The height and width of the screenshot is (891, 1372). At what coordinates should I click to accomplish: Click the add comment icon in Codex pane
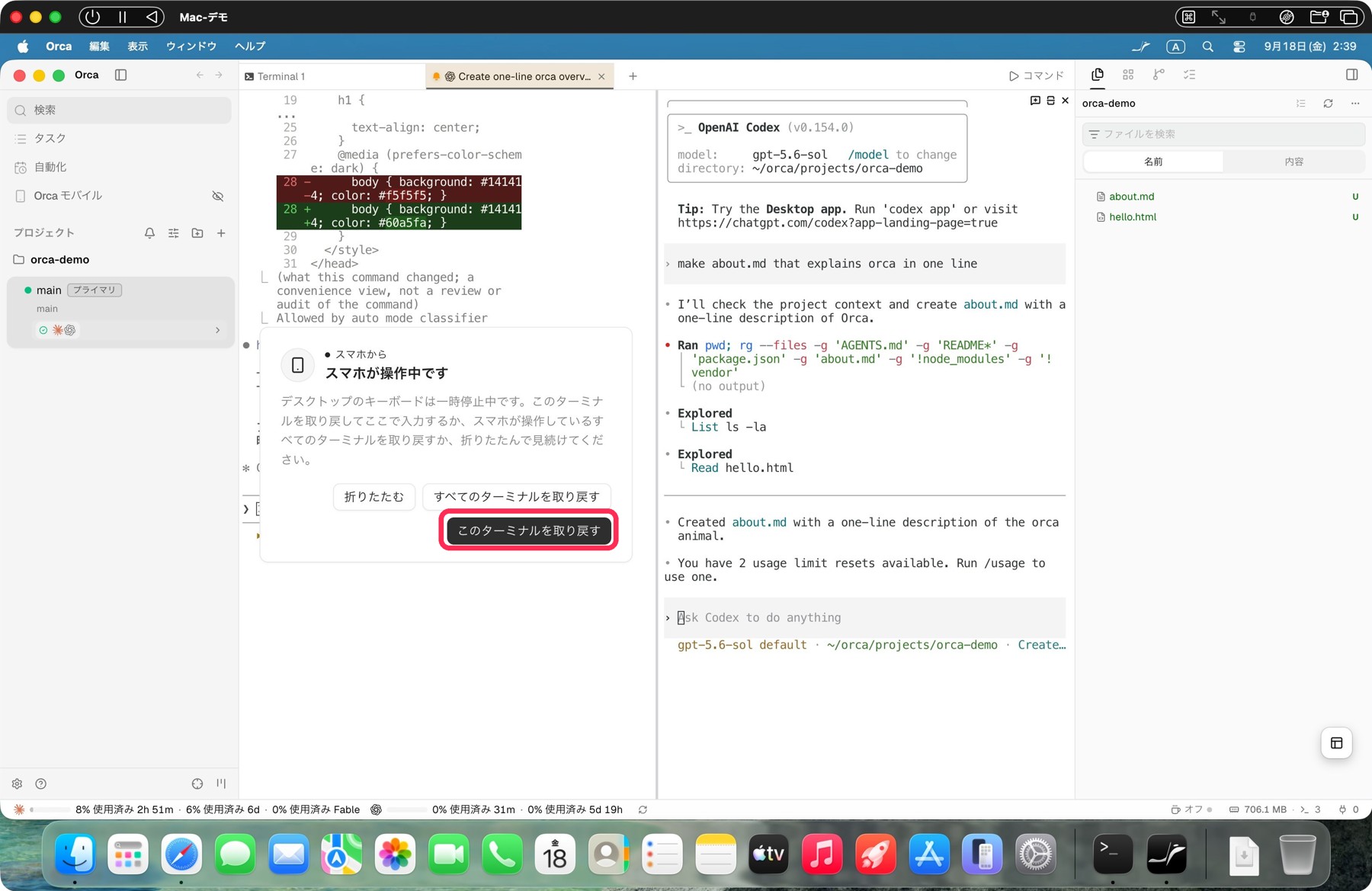pos(1035,101)
